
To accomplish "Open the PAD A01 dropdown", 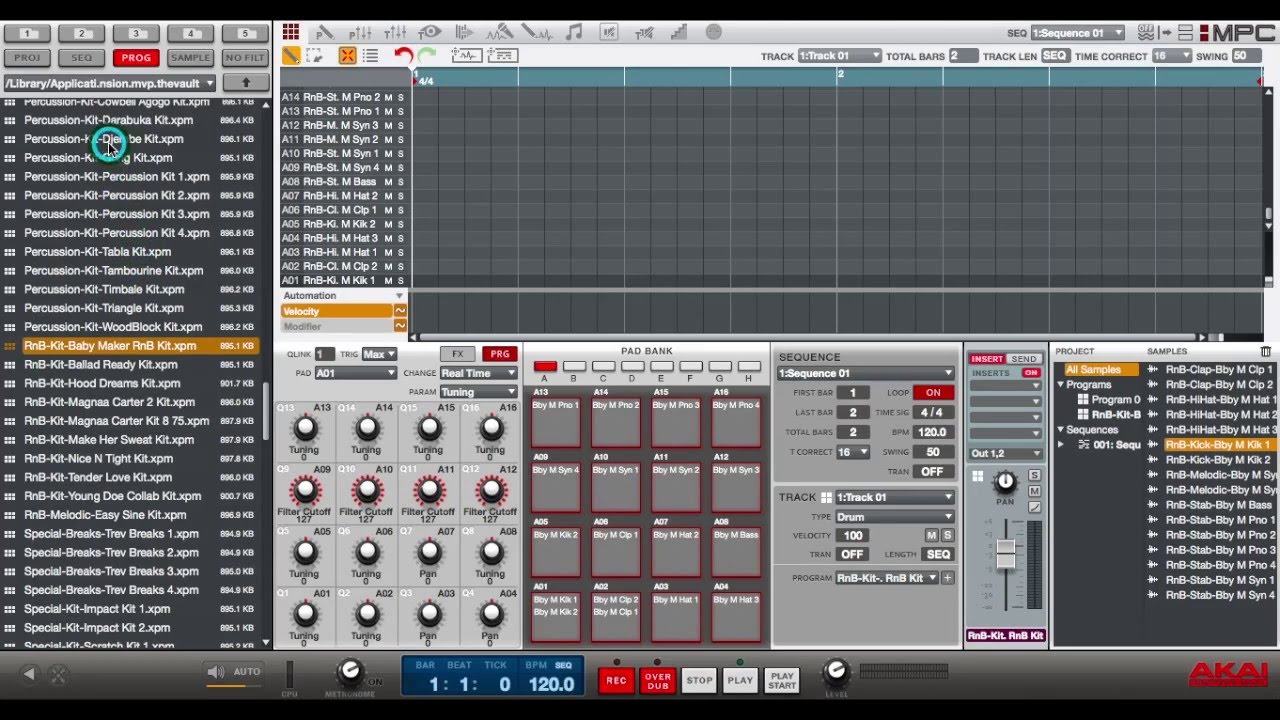I will [x=356, y=373].
